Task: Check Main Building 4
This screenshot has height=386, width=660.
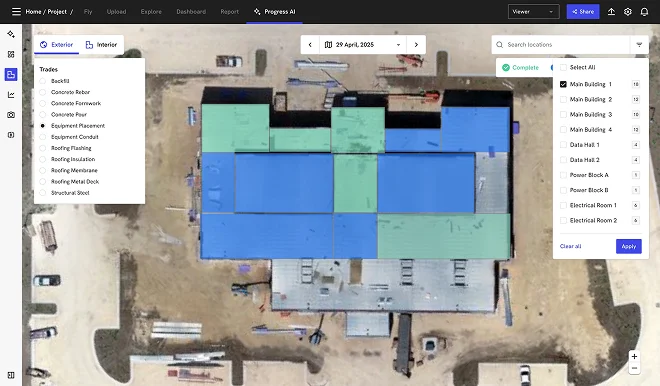Action: 563,130
